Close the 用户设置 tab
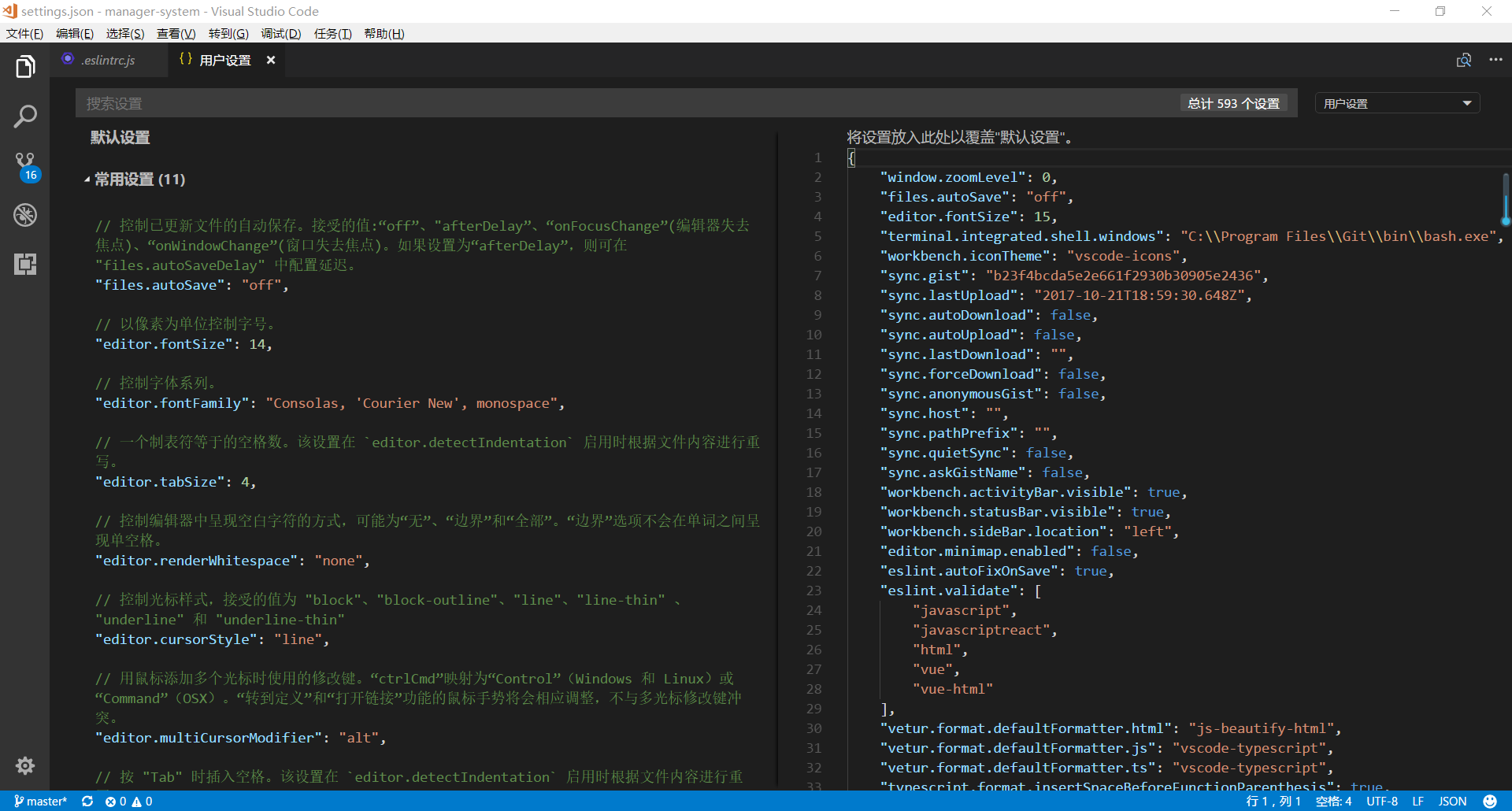Screen dimensions: 1512x811 coord(271,60)
